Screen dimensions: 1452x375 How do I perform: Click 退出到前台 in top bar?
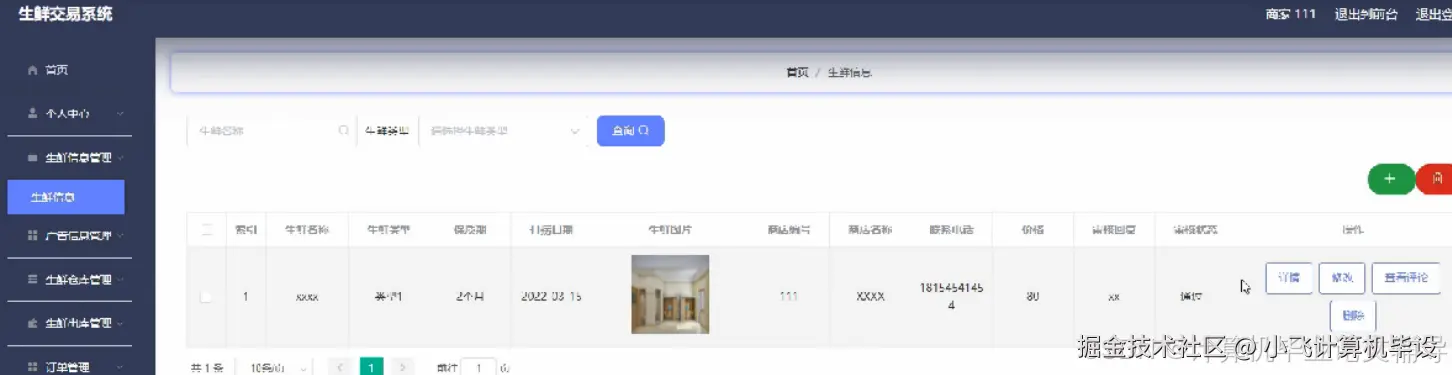point(1367,14)
